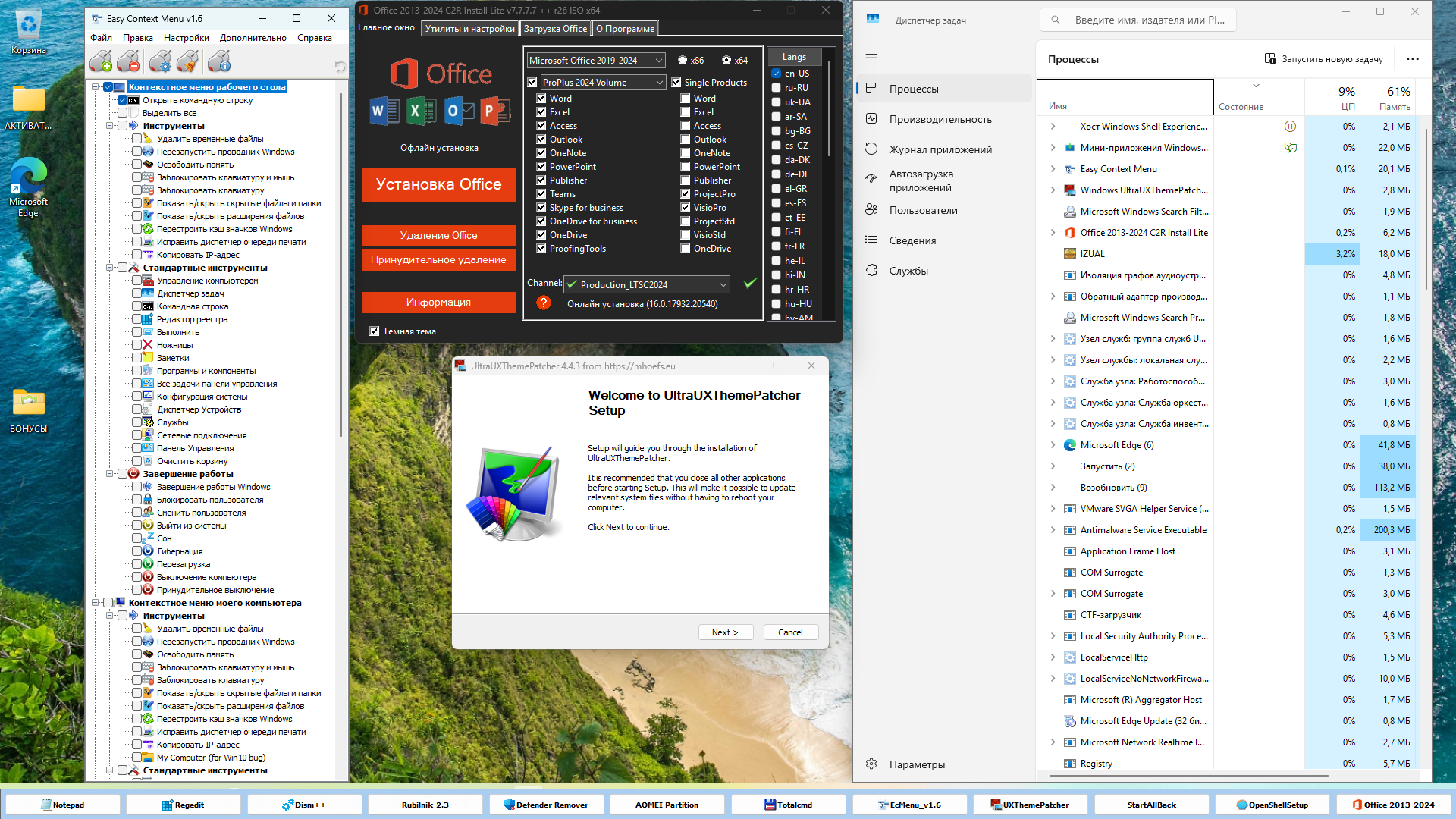
Task: Open Производительность page in Task Manager sidebar
Action: click(x=940, y=119)
